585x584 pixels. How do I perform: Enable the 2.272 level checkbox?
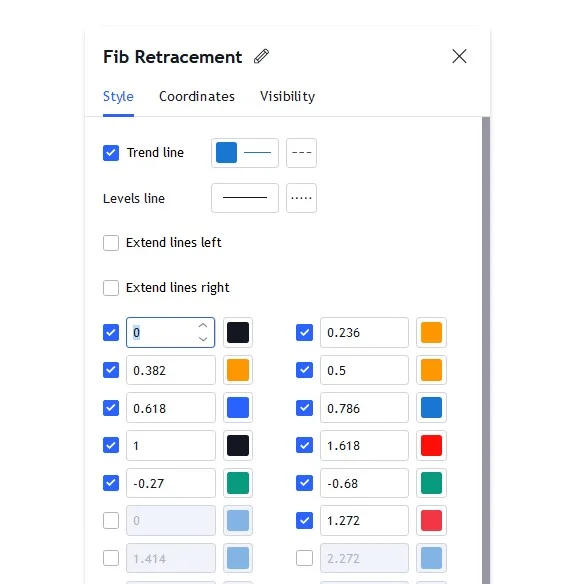point(304,558)
